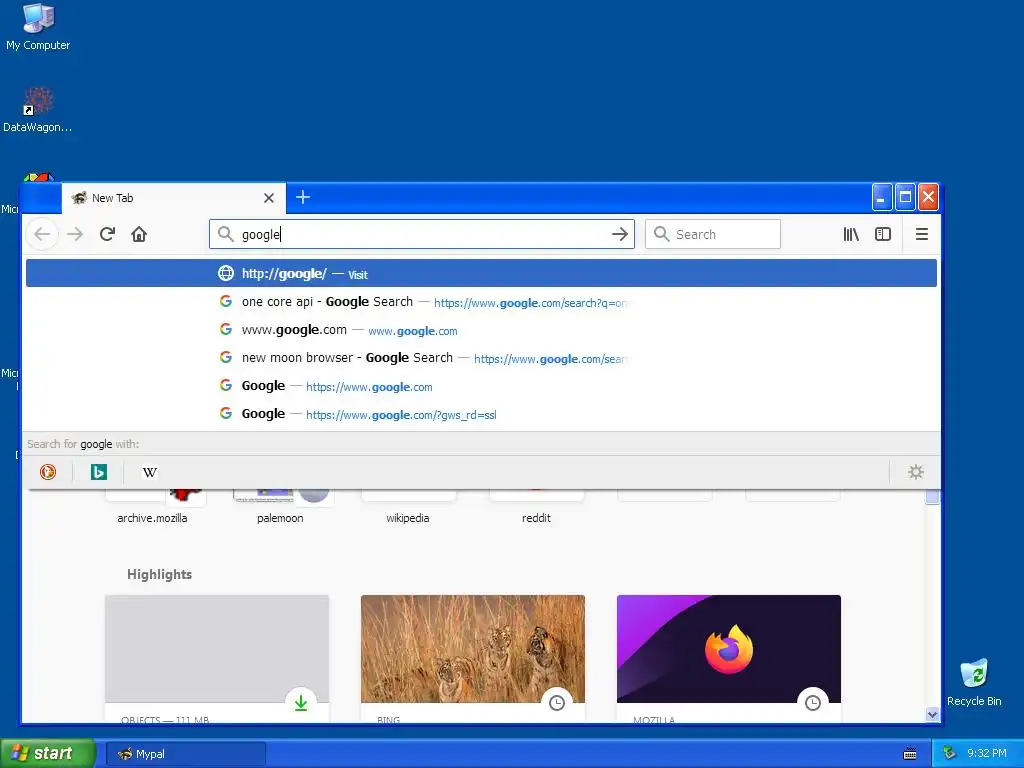Image resolution: width=1024 pixels, height=768 pixels.
Task: Open the Bing tigers highlight thumbnail
Action: pyautogui.click(x=473, y=648)
